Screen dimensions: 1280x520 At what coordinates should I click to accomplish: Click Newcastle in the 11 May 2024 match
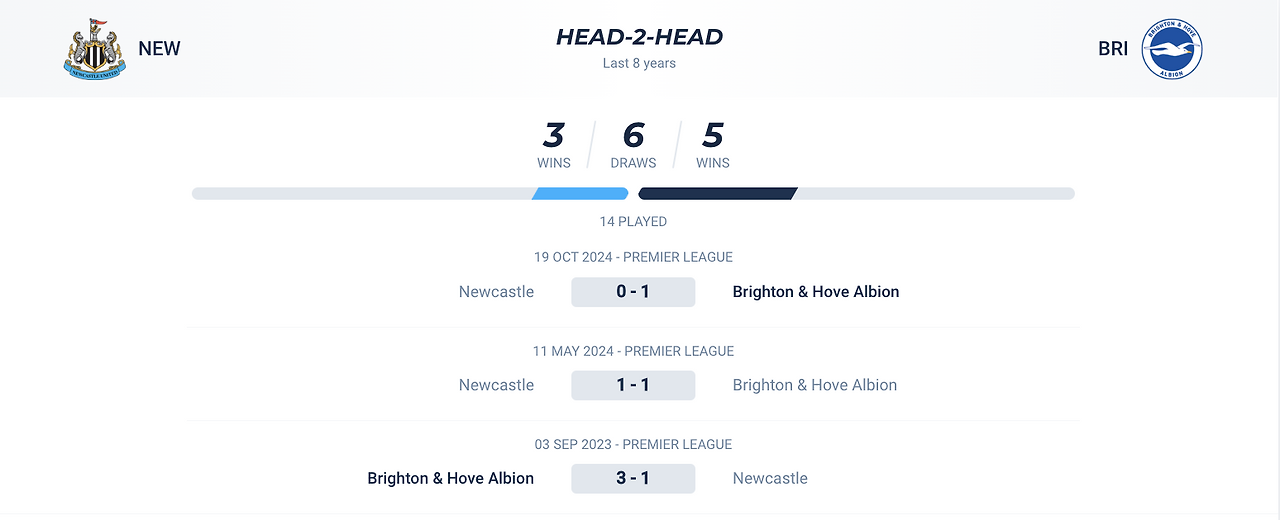(496, 385)
